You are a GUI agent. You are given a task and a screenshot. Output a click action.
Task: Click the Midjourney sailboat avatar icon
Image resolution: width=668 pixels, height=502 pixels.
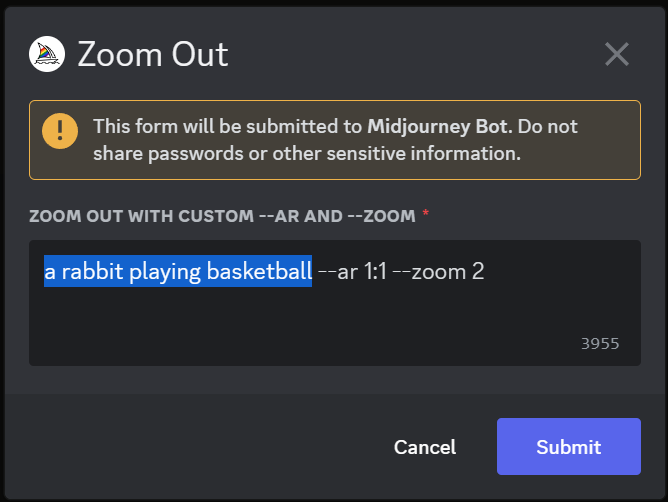point(47,54)
